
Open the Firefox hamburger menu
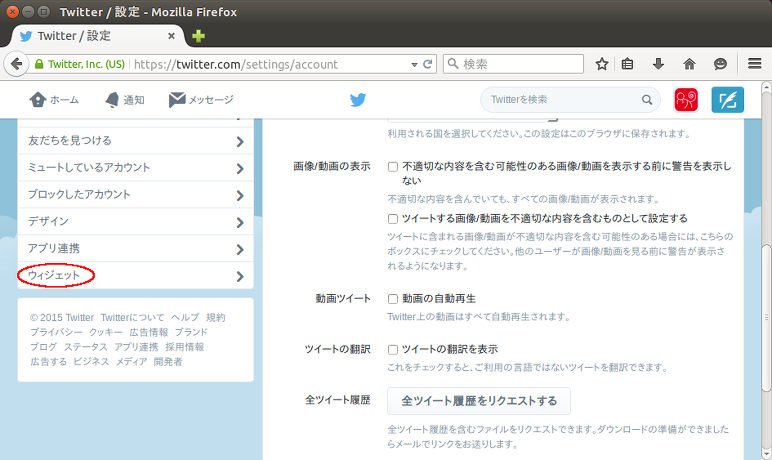point(755,64)
